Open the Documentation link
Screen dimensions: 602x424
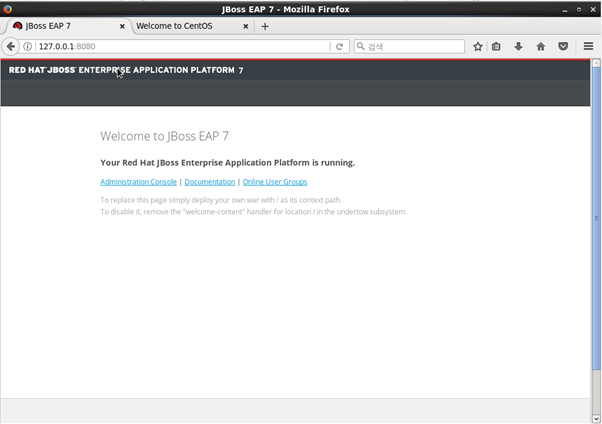[210, 182]
